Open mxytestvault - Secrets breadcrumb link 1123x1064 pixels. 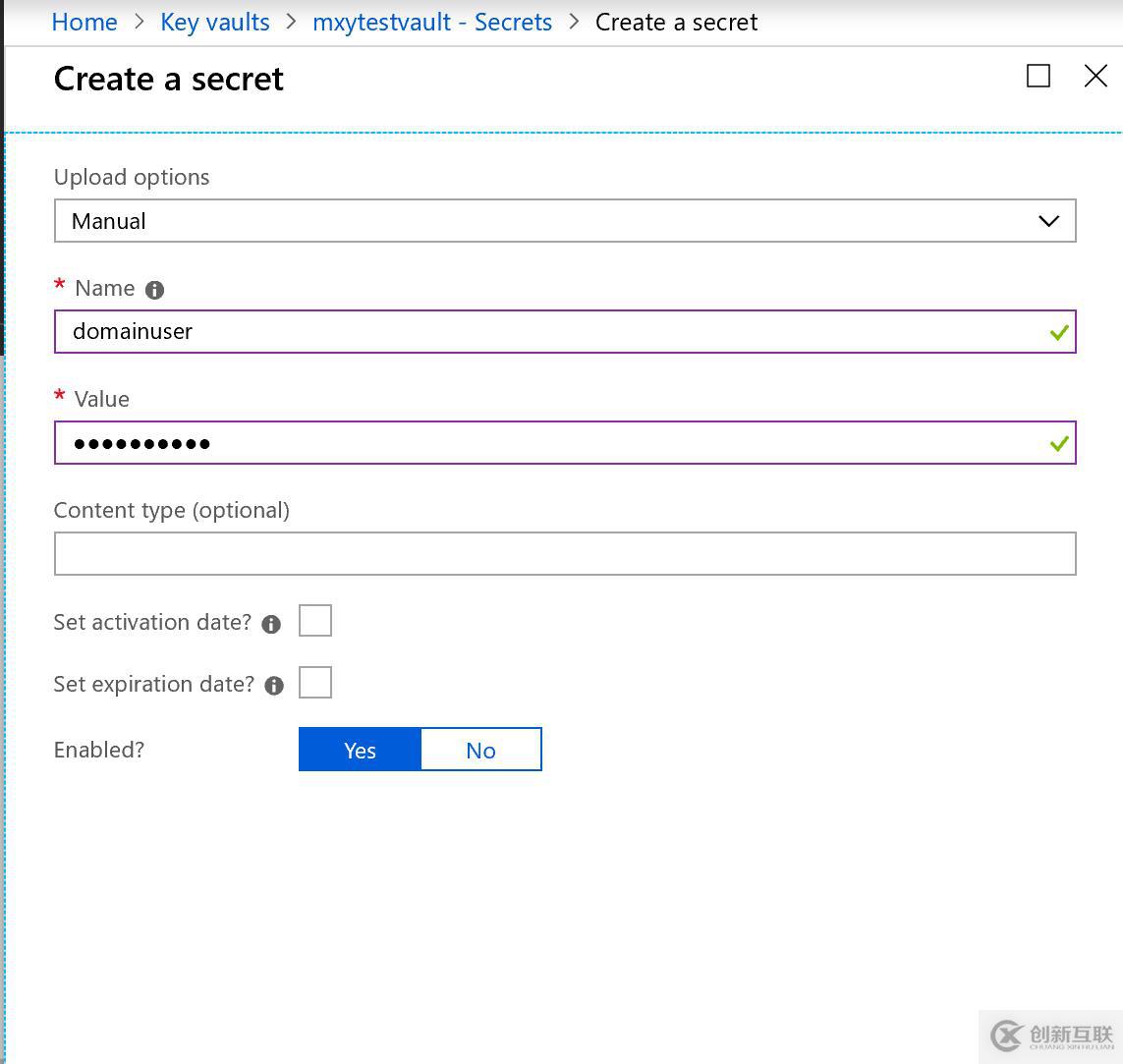click(x=432, y=22)
